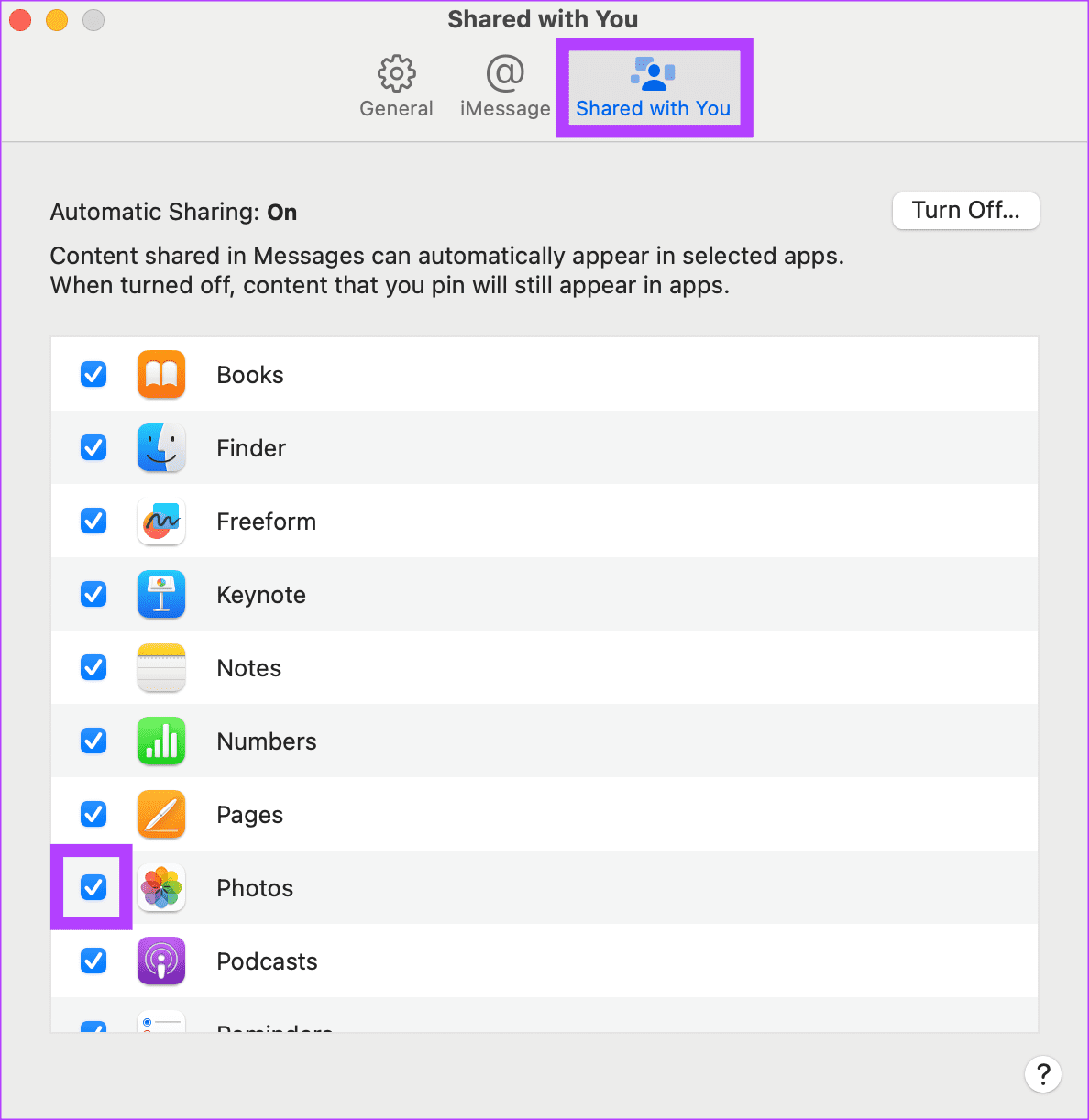Click the Keynote label text
The width and height of the screenshot is (1089, 1120).
pos(261,595)
